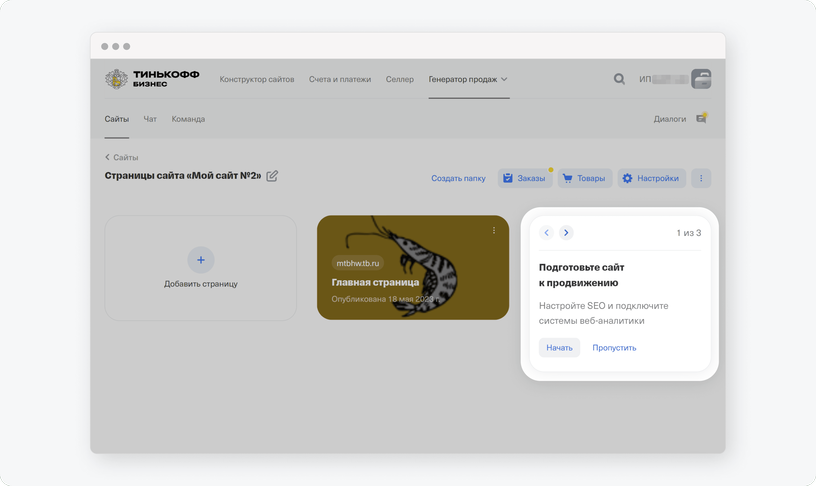The image size is (816, 486).
Task: Go to next onboarding tip
Action: (566, 233)
